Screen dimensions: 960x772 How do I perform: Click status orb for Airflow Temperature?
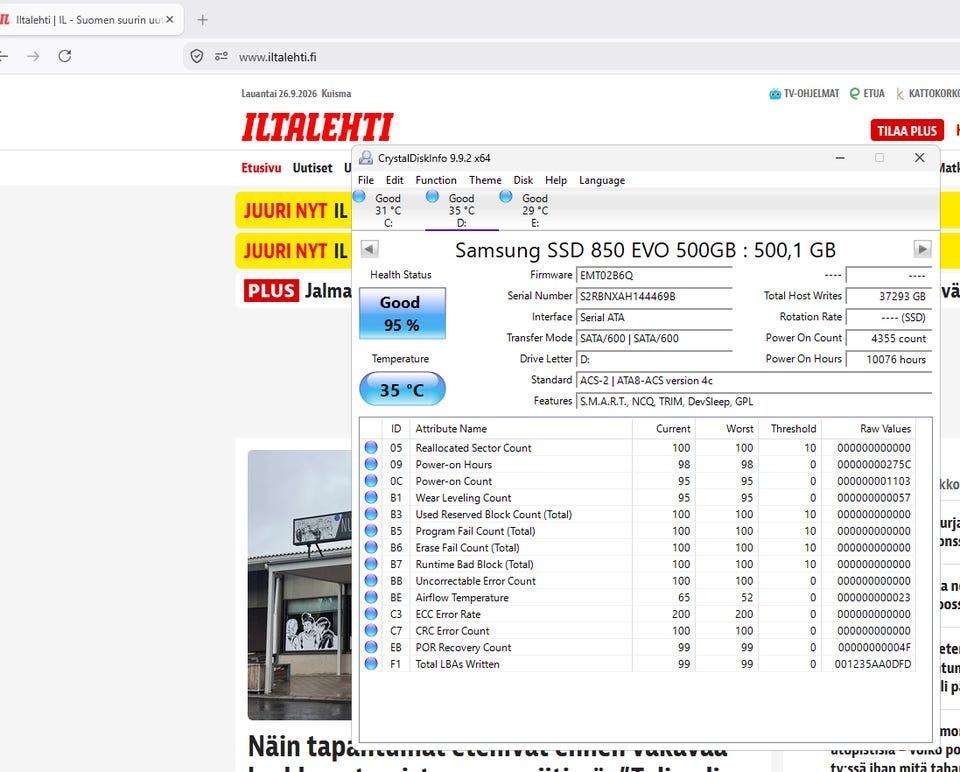pos(371,597)
